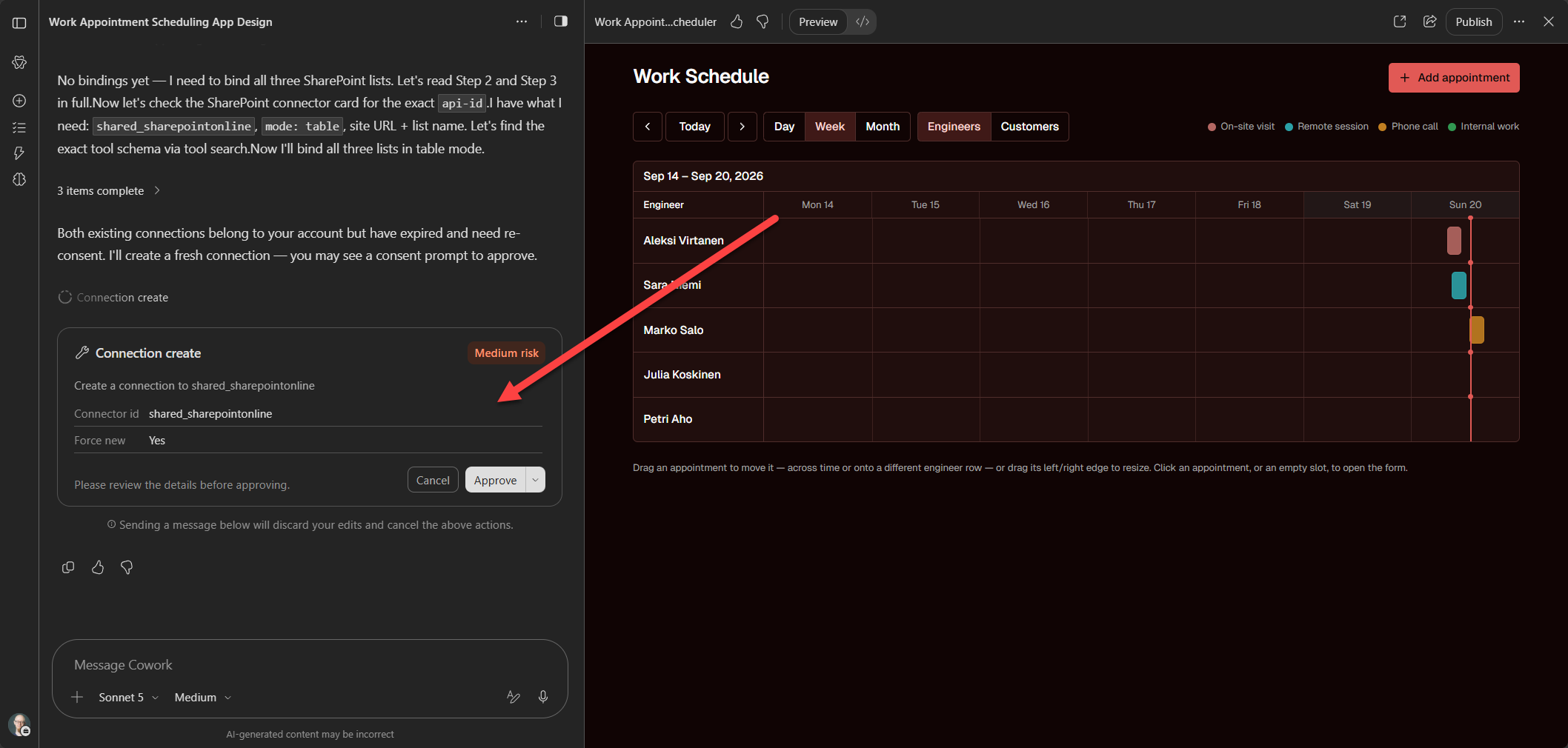The height and width of the screenshot is (748, 1568).
Task: Open the preview in new window icon
Action: (1400, 21)
